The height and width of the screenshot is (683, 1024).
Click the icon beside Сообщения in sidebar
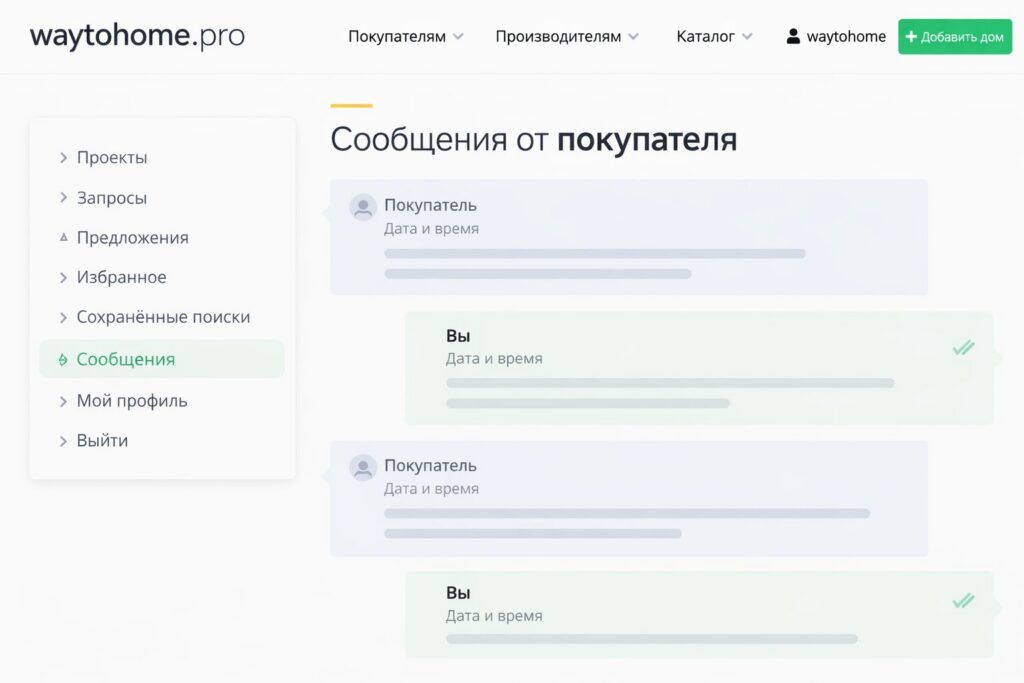tap(63, 360)
